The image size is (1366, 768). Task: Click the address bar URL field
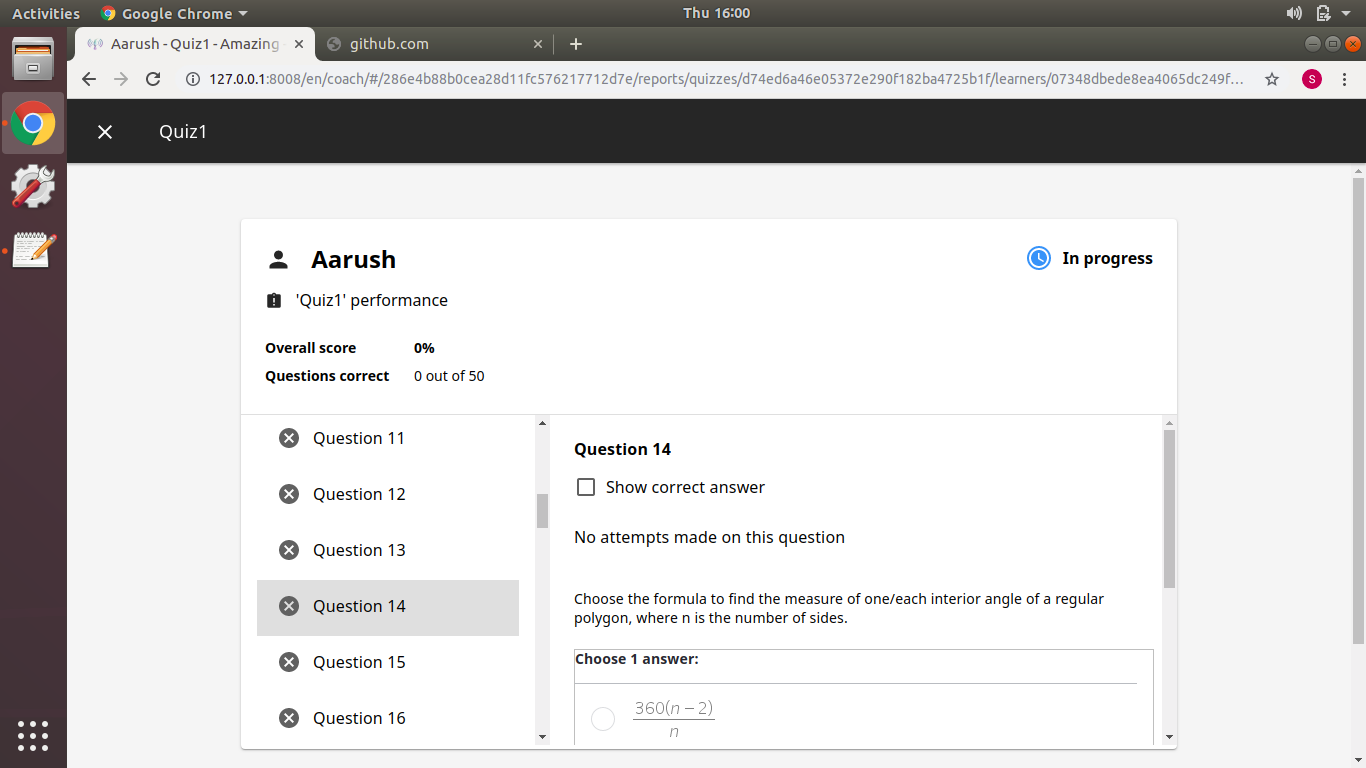point(727,79)
